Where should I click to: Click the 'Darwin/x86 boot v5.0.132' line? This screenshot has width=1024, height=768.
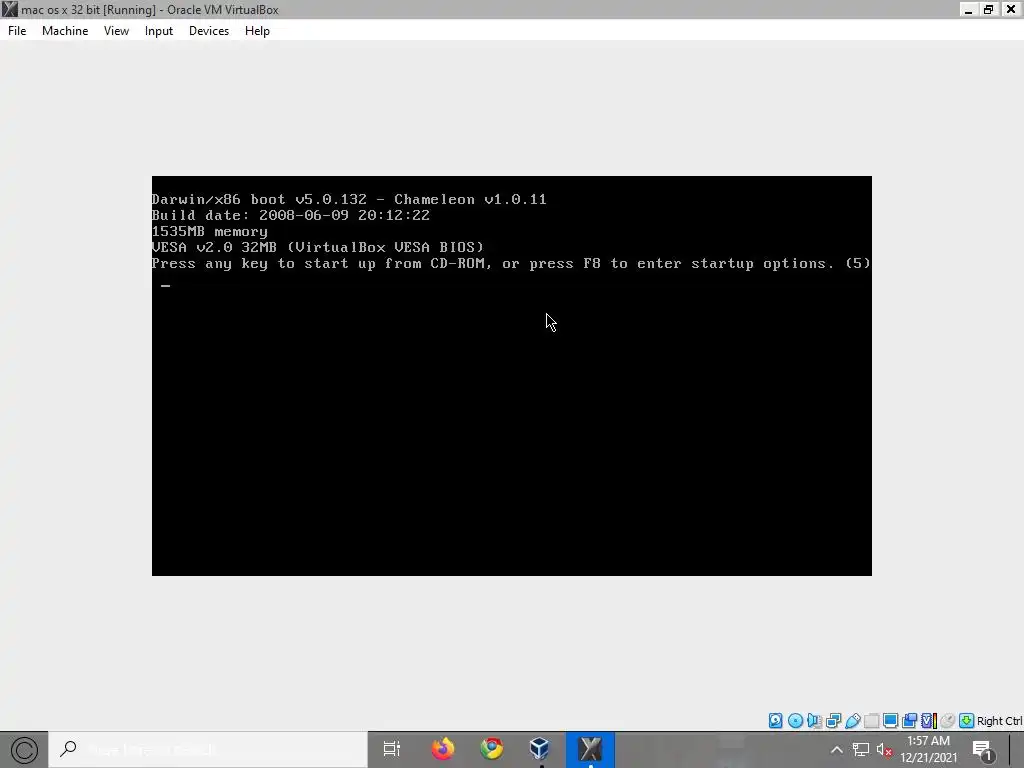click(349, 199)
